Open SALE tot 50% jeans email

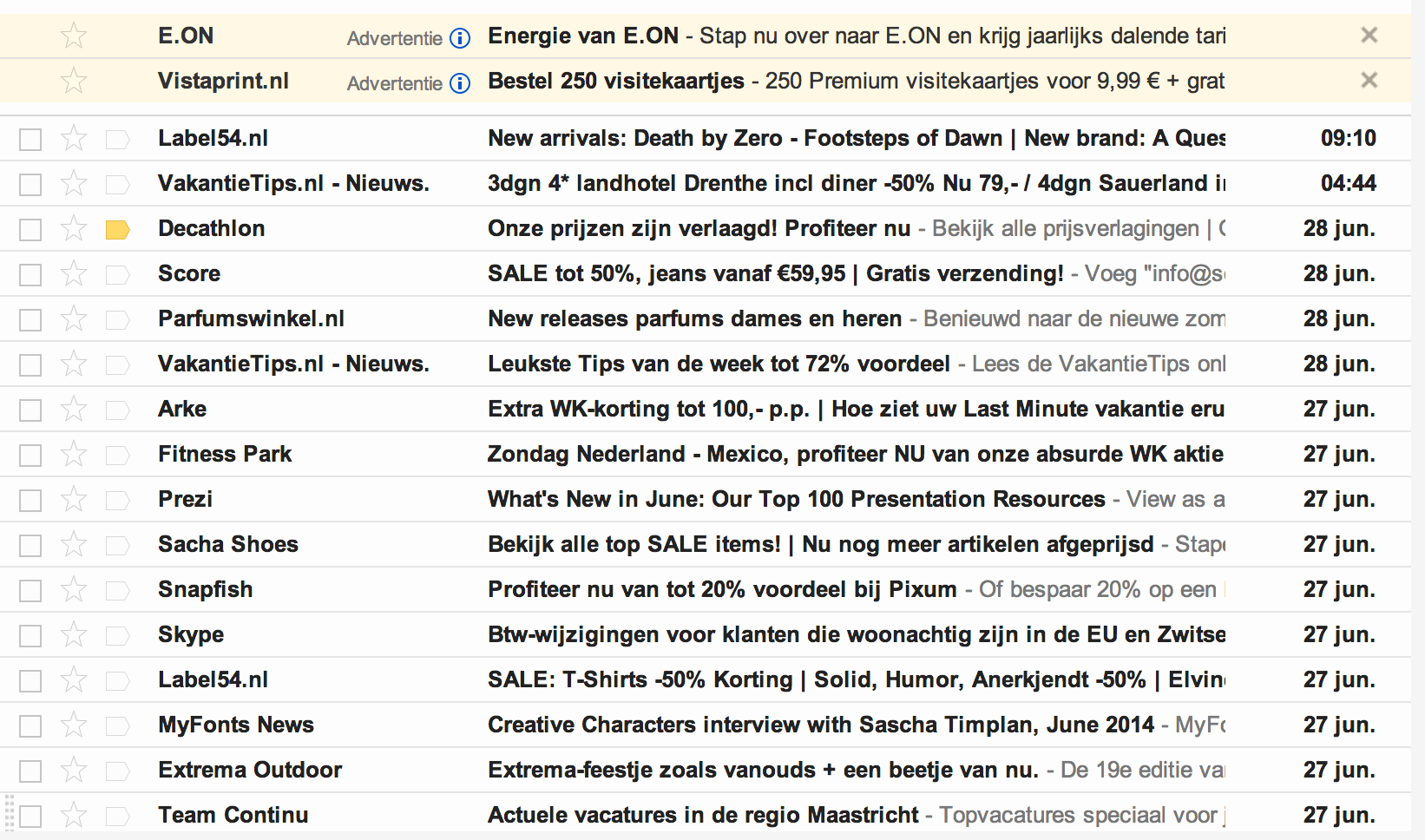point(857,273)
